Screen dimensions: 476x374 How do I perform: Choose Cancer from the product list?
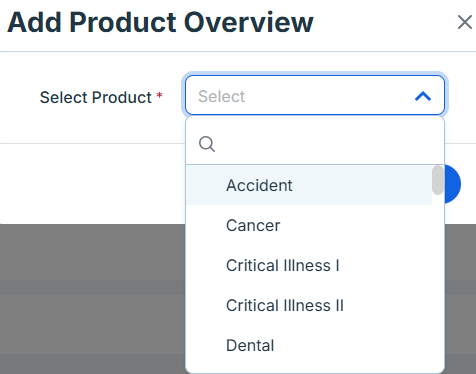pos(309,225)
